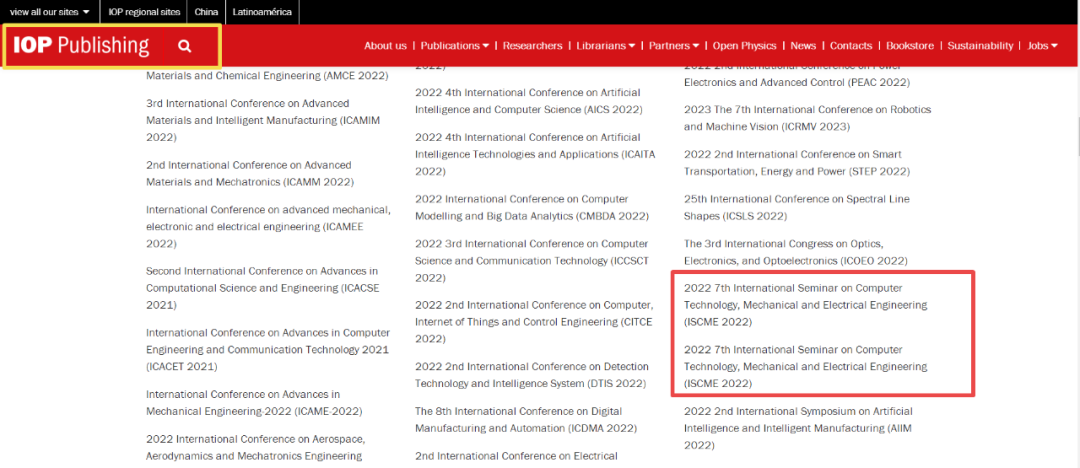Open the Sustainability page
This screenshot has height=468, width=1080.
click(x=980, y=45)
